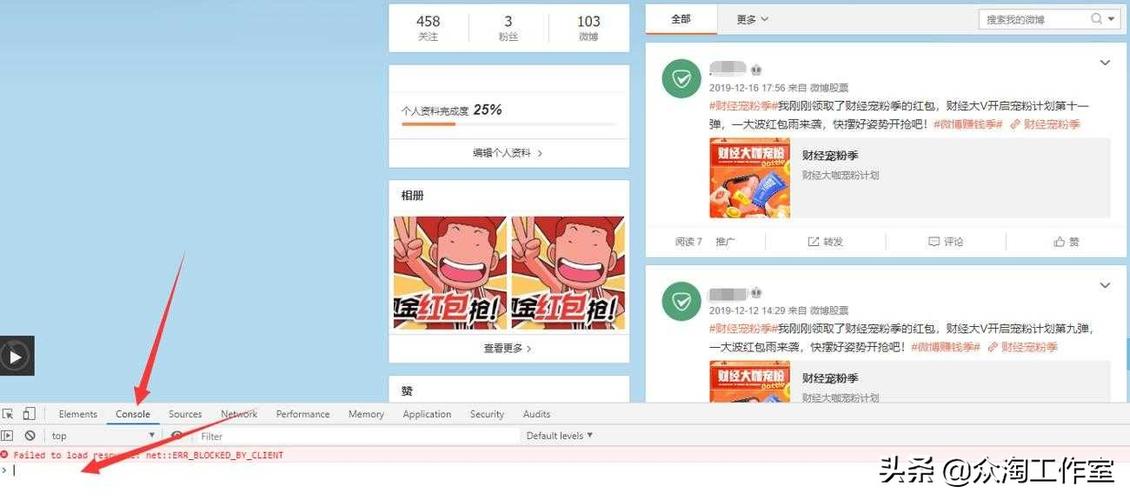Select the 全部 tab in the feed
The width and height of the screenshot is (1130, 500).
coord(681,19)
